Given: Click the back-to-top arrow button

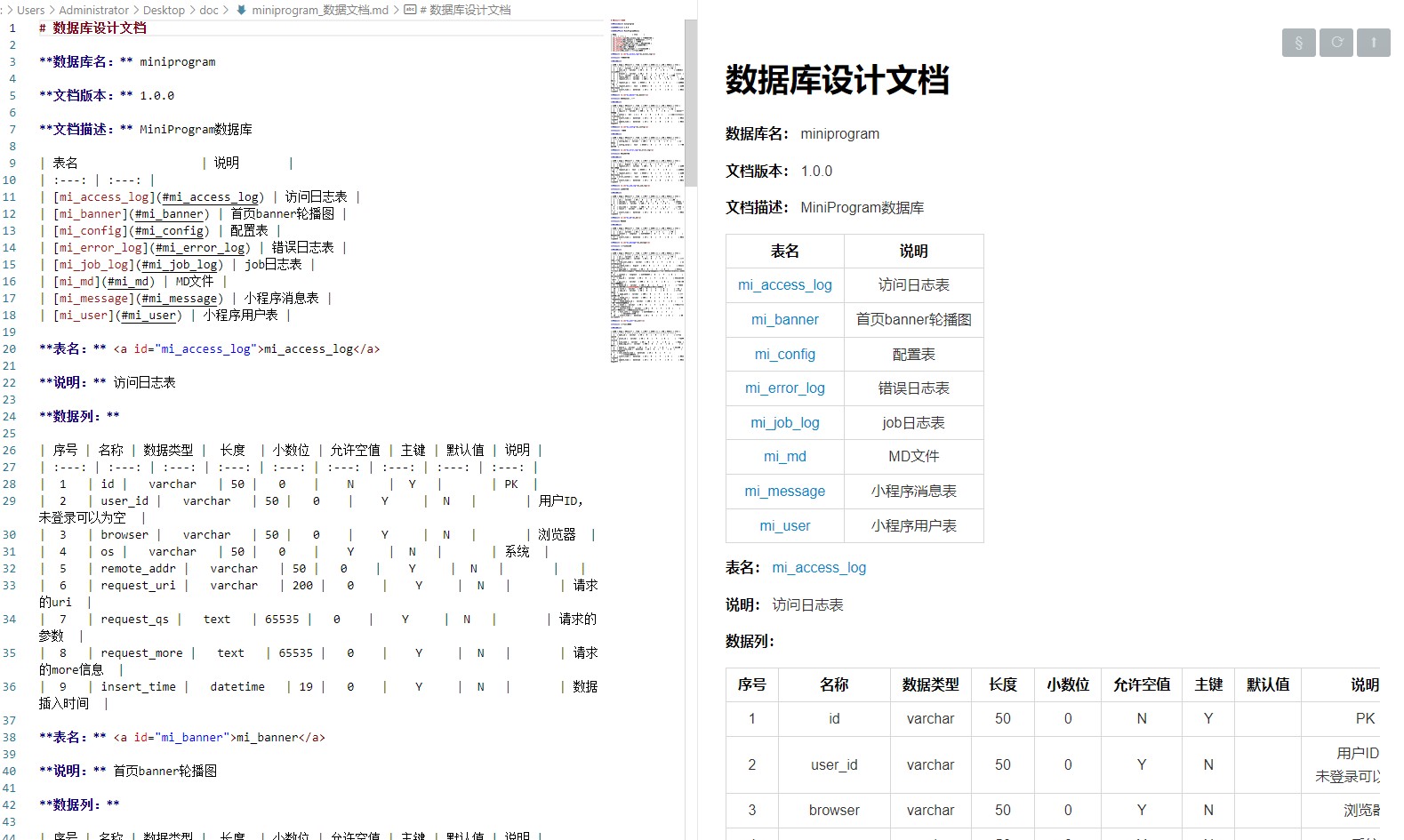Looking at the screenshot, I should coord(1374,43).
